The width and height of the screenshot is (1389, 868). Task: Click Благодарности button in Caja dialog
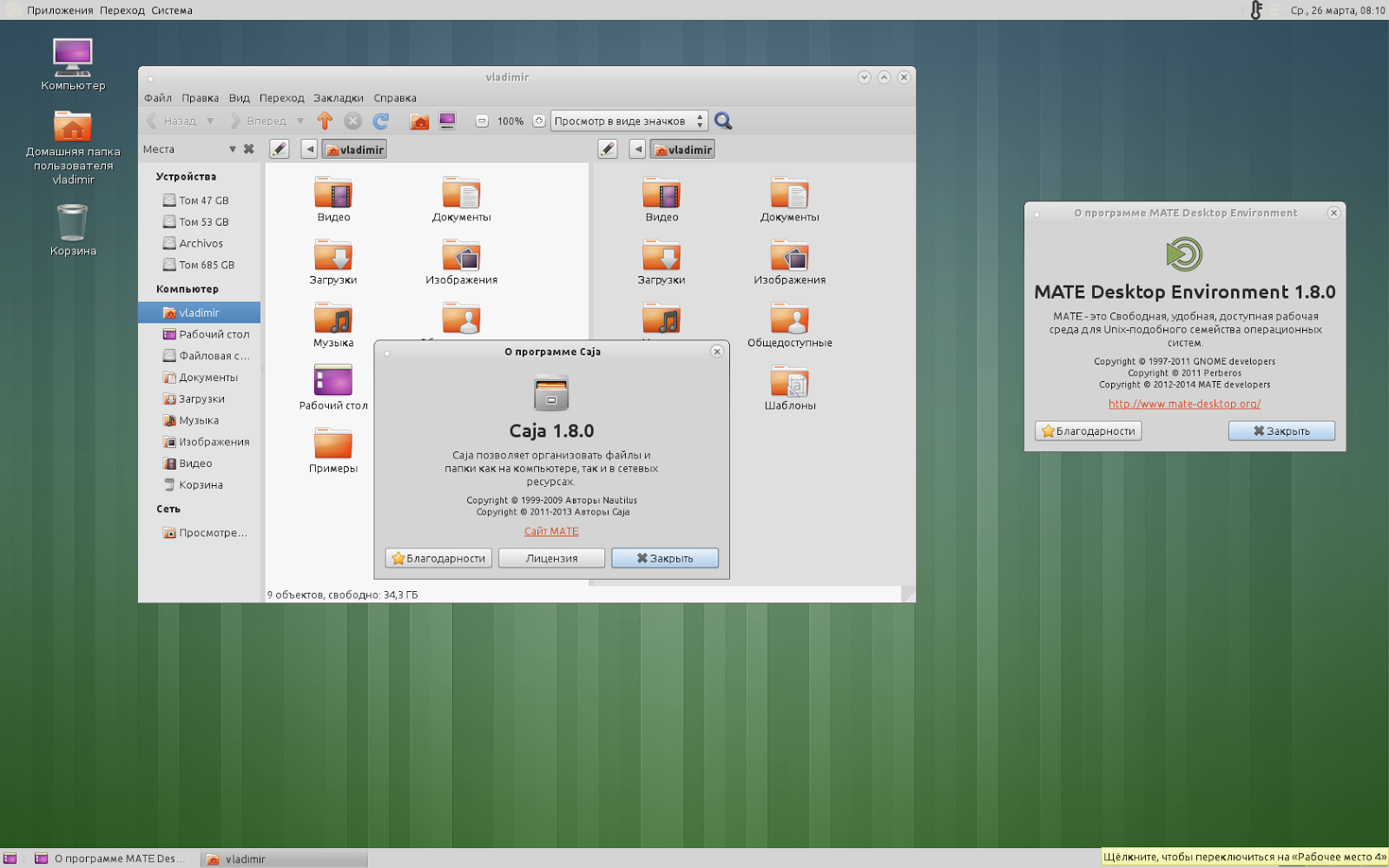click(x=438, y=558)
